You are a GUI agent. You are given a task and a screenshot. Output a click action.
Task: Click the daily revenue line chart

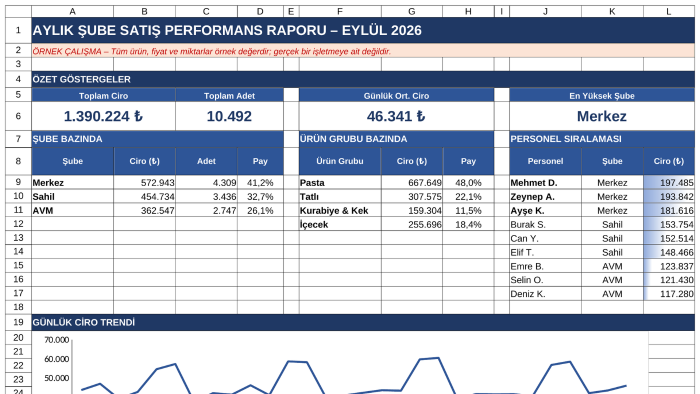[340, 363]
